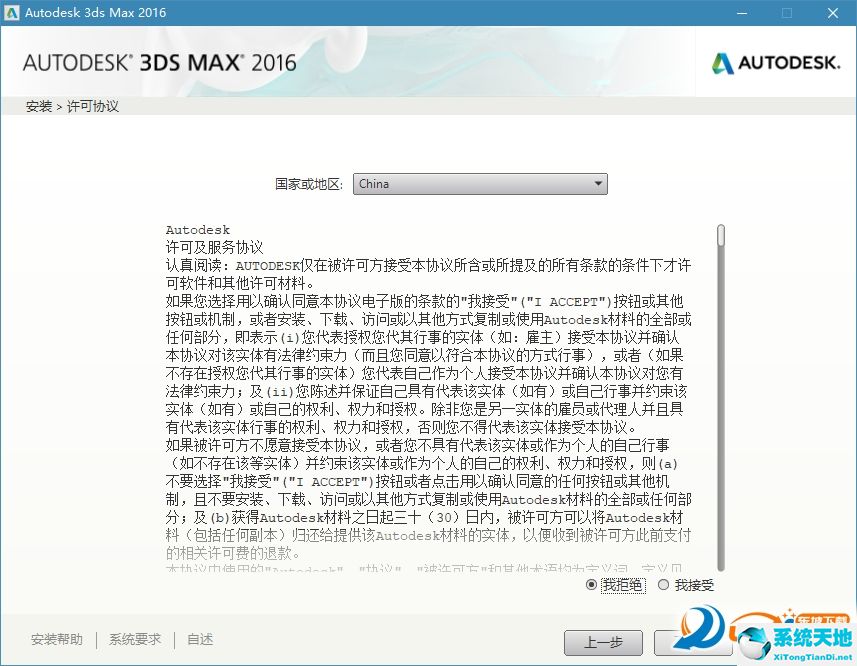Click the 安装 breadcrumb text
Image resolution: width=857 pixels, height=666 pixels.
[39, 106]
